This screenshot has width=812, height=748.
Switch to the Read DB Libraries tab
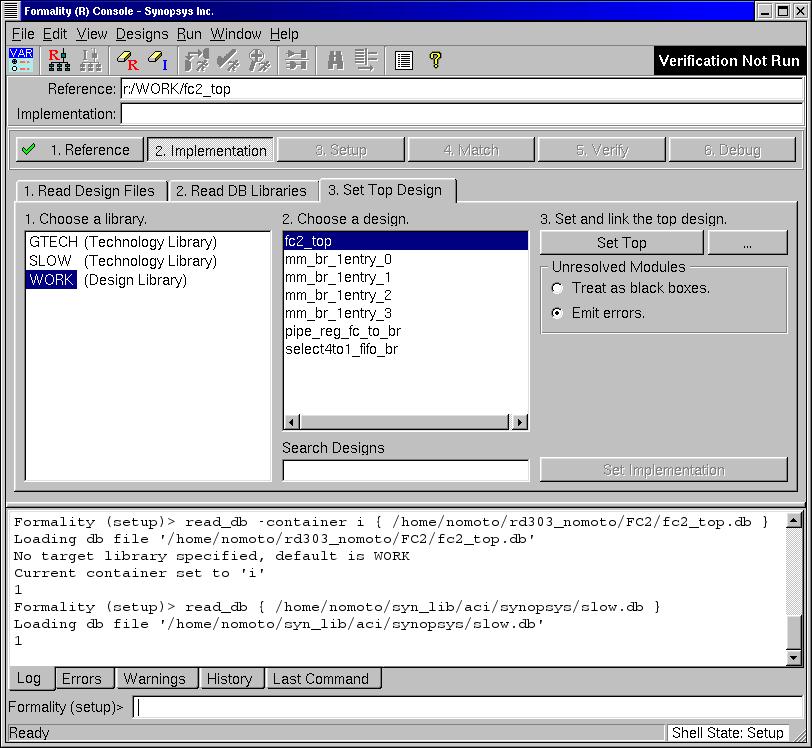(x=241, y=191)
